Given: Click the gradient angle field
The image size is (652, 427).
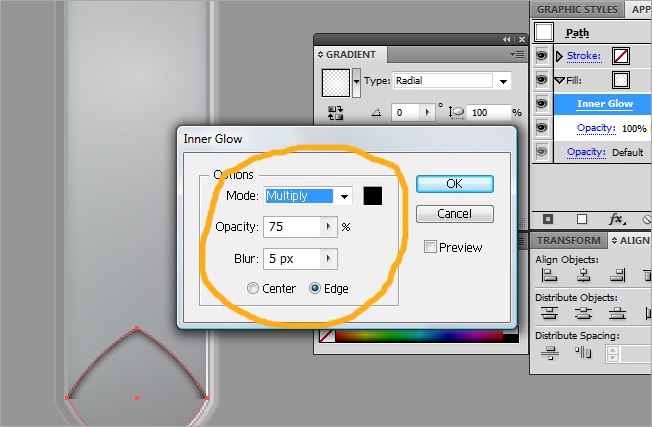Looking at the screenshot, I should (x=406, y=112).
